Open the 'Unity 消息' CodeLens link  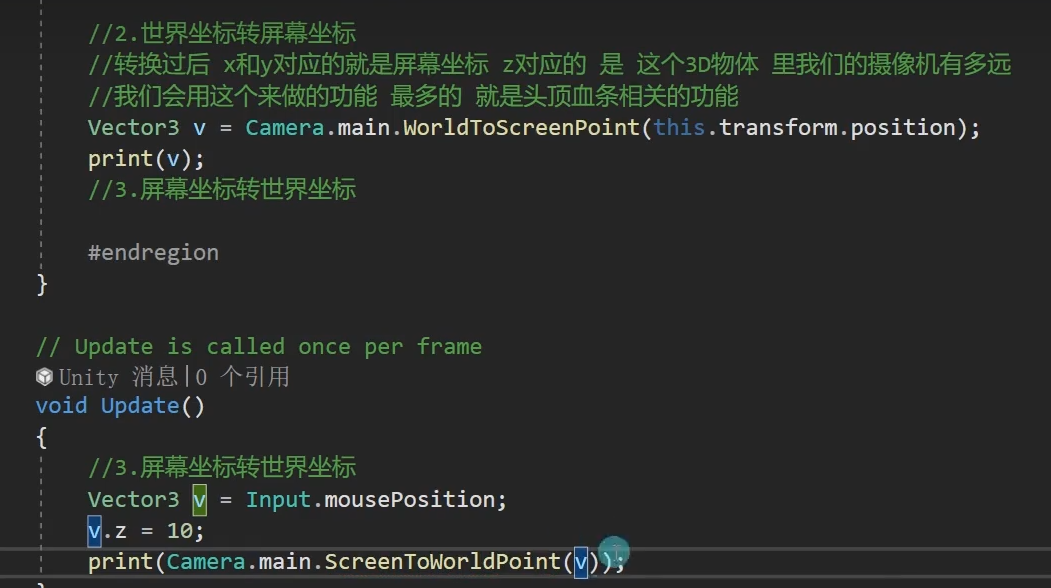118,377
